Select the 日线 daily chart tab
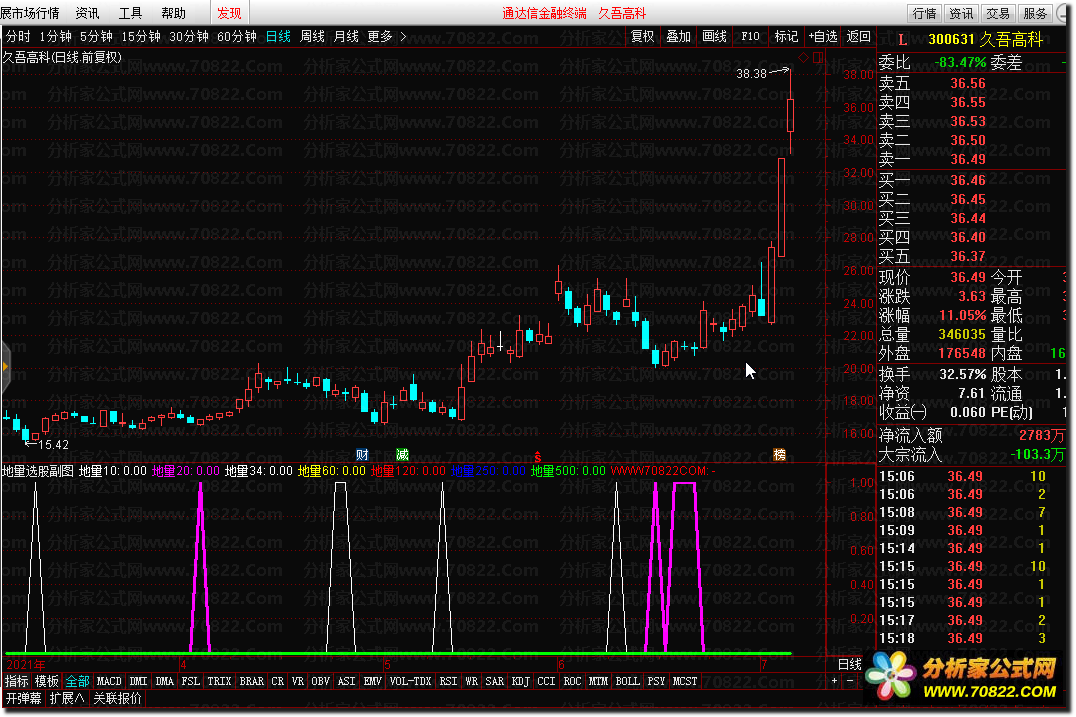The image size is (1076, 717). tap(278, 36)
